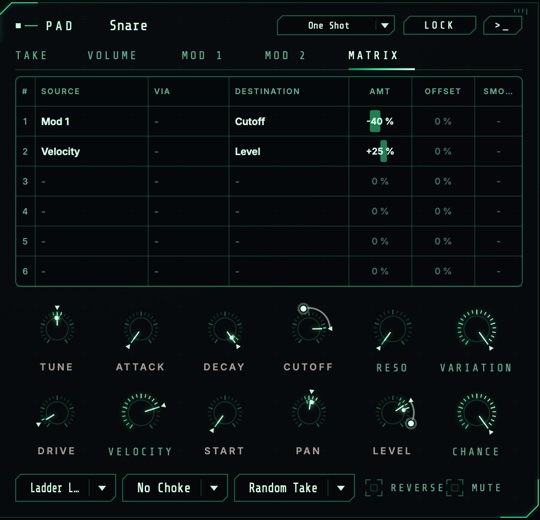Image resolution: width=540 pixels, height=520 pixels.
Task: Click the offset 0 % cell in row 1
Action: [x=443, y=121]
